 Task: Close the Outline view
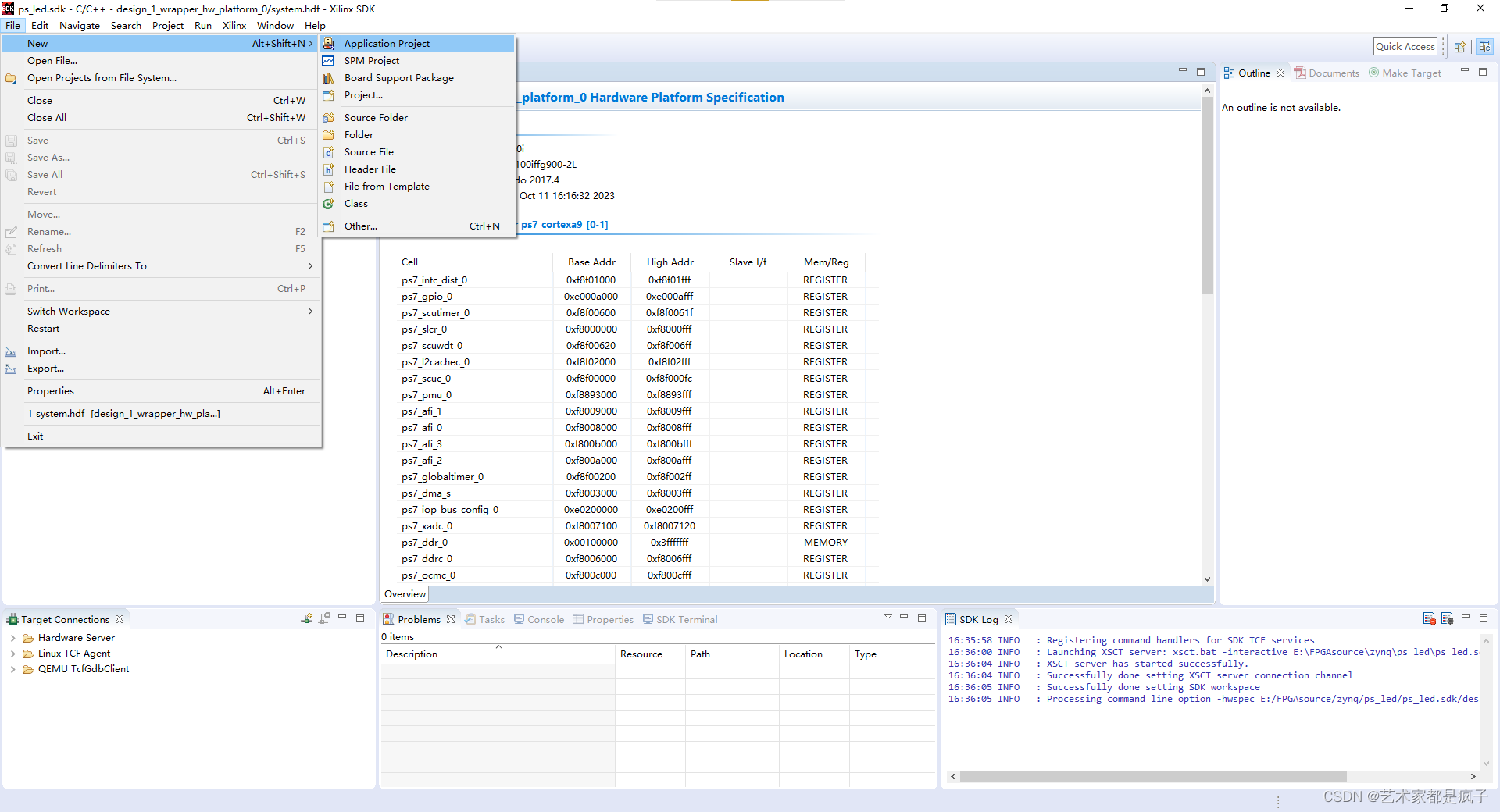1280,73
